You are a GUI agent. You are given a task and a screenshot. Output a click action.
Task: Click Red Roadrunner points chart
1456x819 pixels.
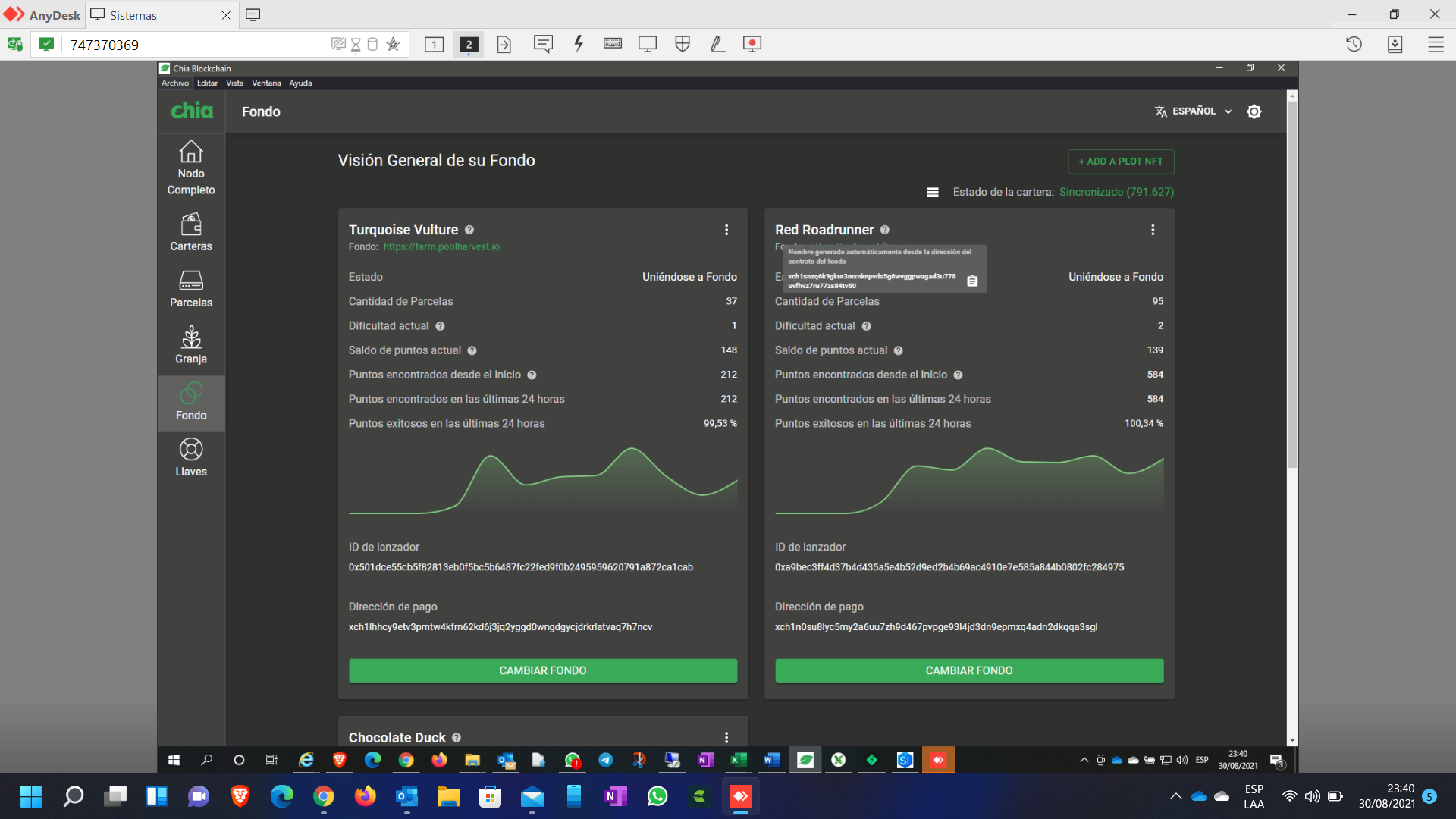[969, 481]
